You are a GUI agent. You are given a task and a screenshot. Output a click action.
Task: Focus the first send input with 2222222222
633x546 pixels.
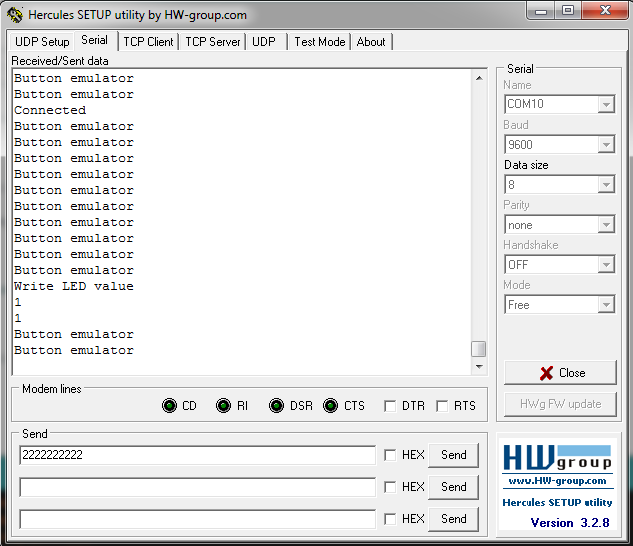coord(197,455)
